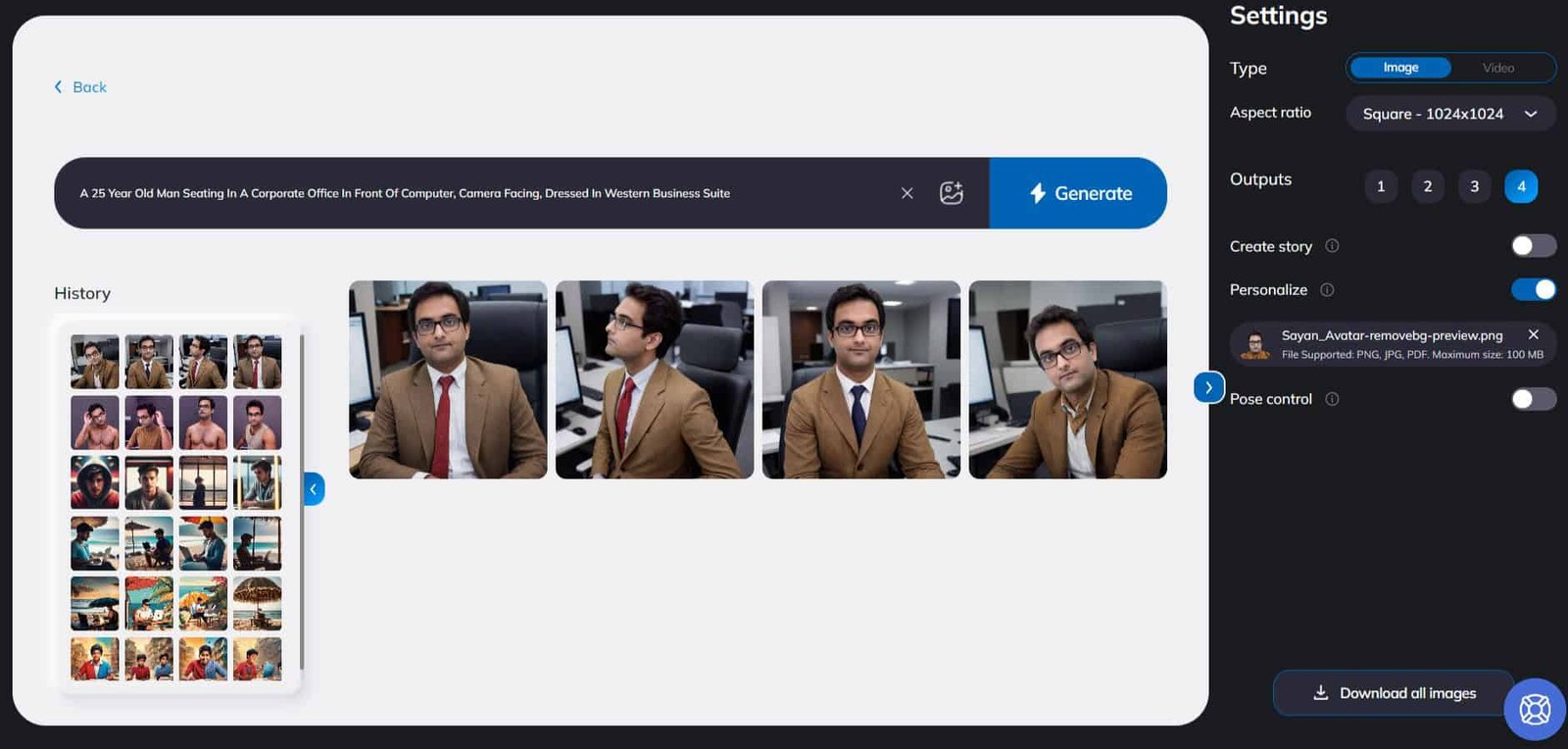The image size is (1568, 749).
Task: Click the Generate button
Action: (1078, 193)
